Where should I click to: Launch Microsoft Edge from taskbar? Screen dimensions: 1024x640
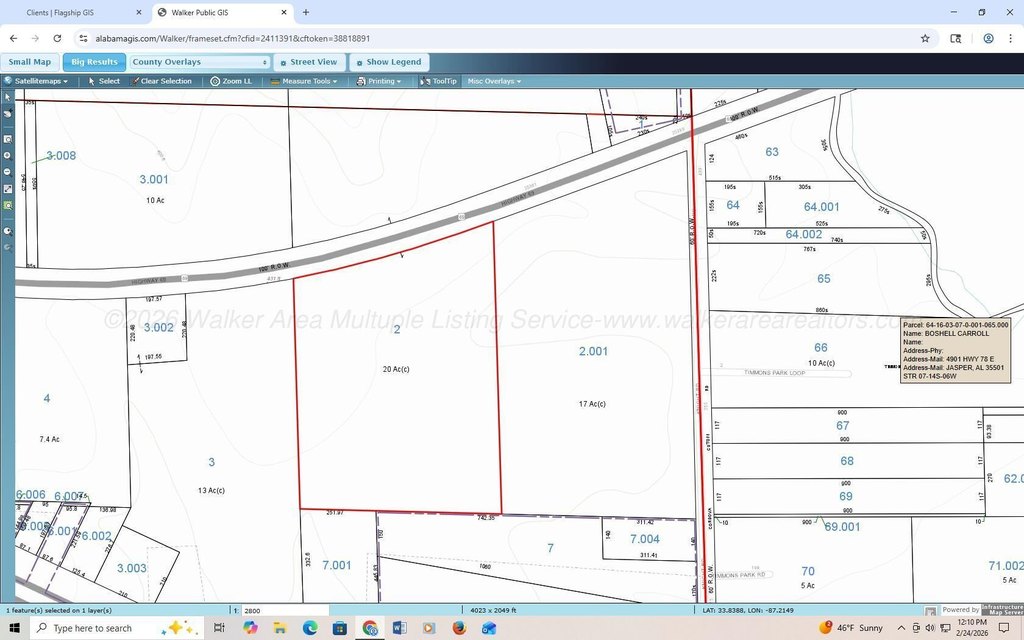coord(310,628)
